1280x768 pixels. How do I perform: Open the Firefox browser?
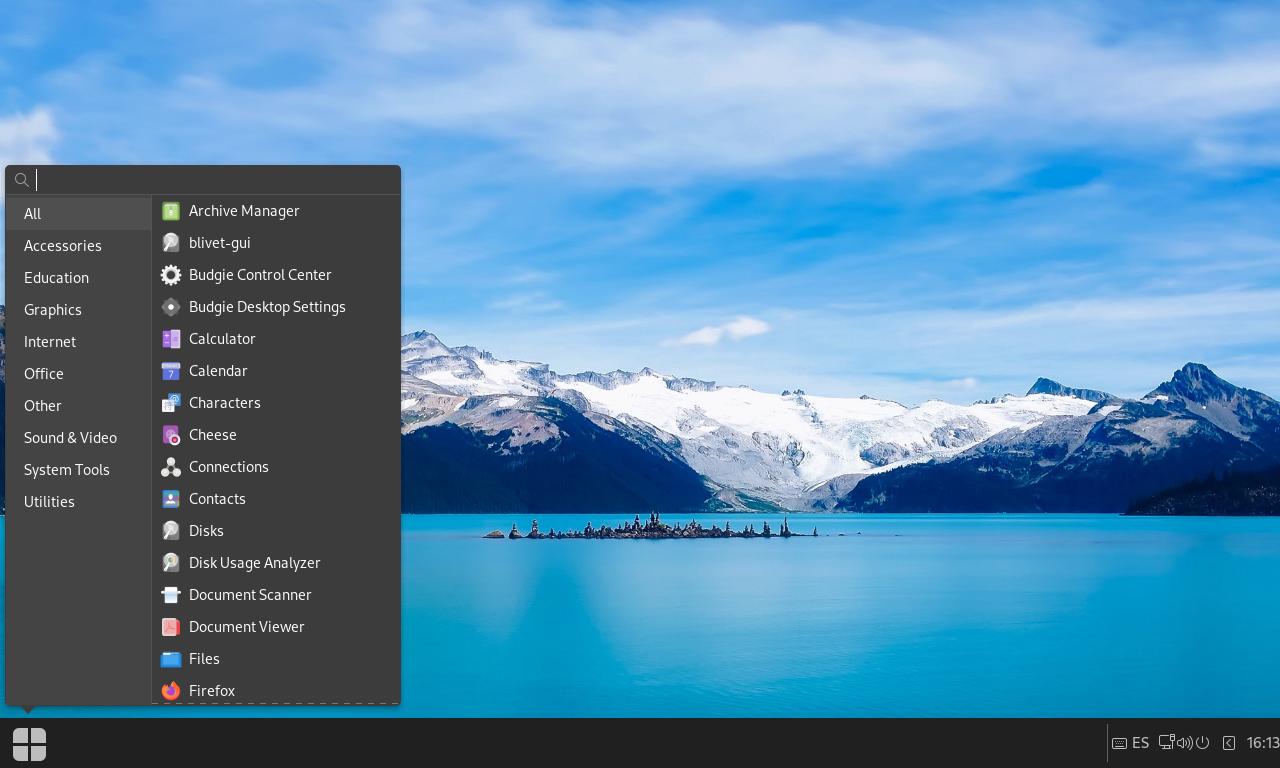click(x=275, y=690)
